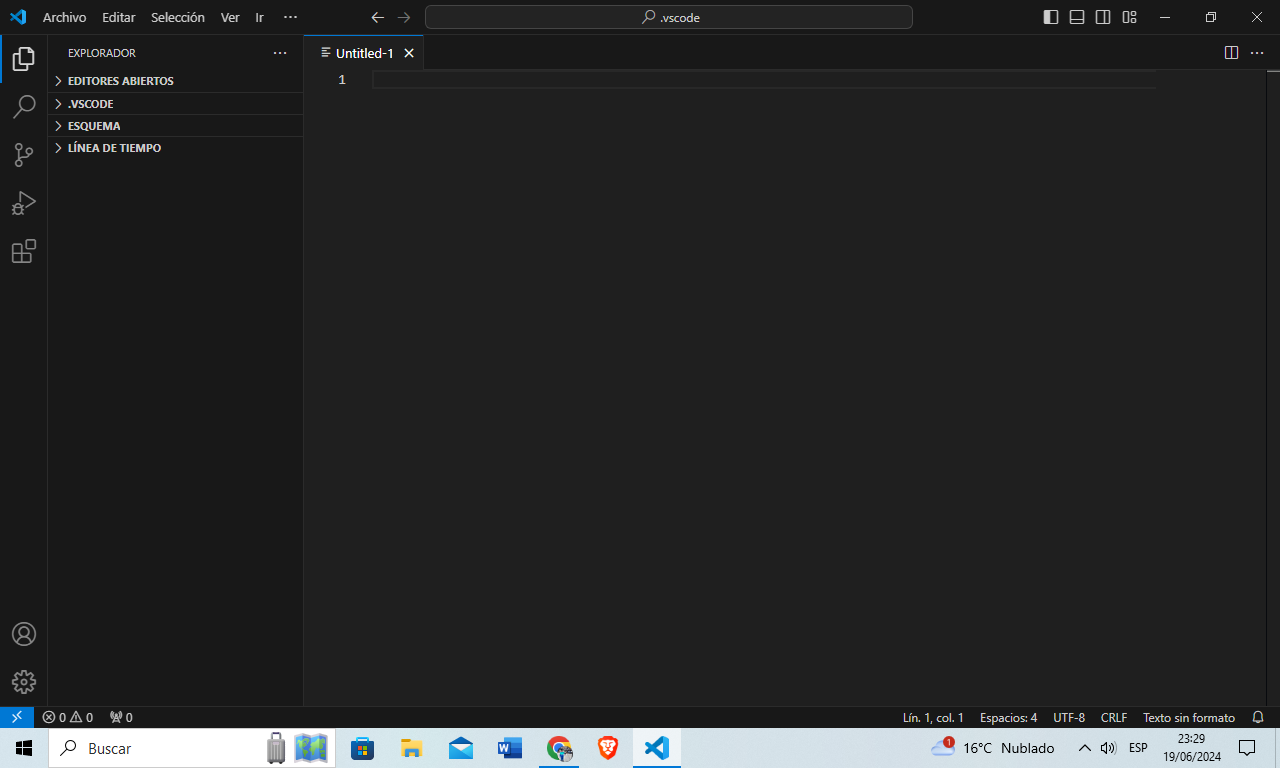
Task: Expand the Línea de Tiempo section
Action: [176, 148]
